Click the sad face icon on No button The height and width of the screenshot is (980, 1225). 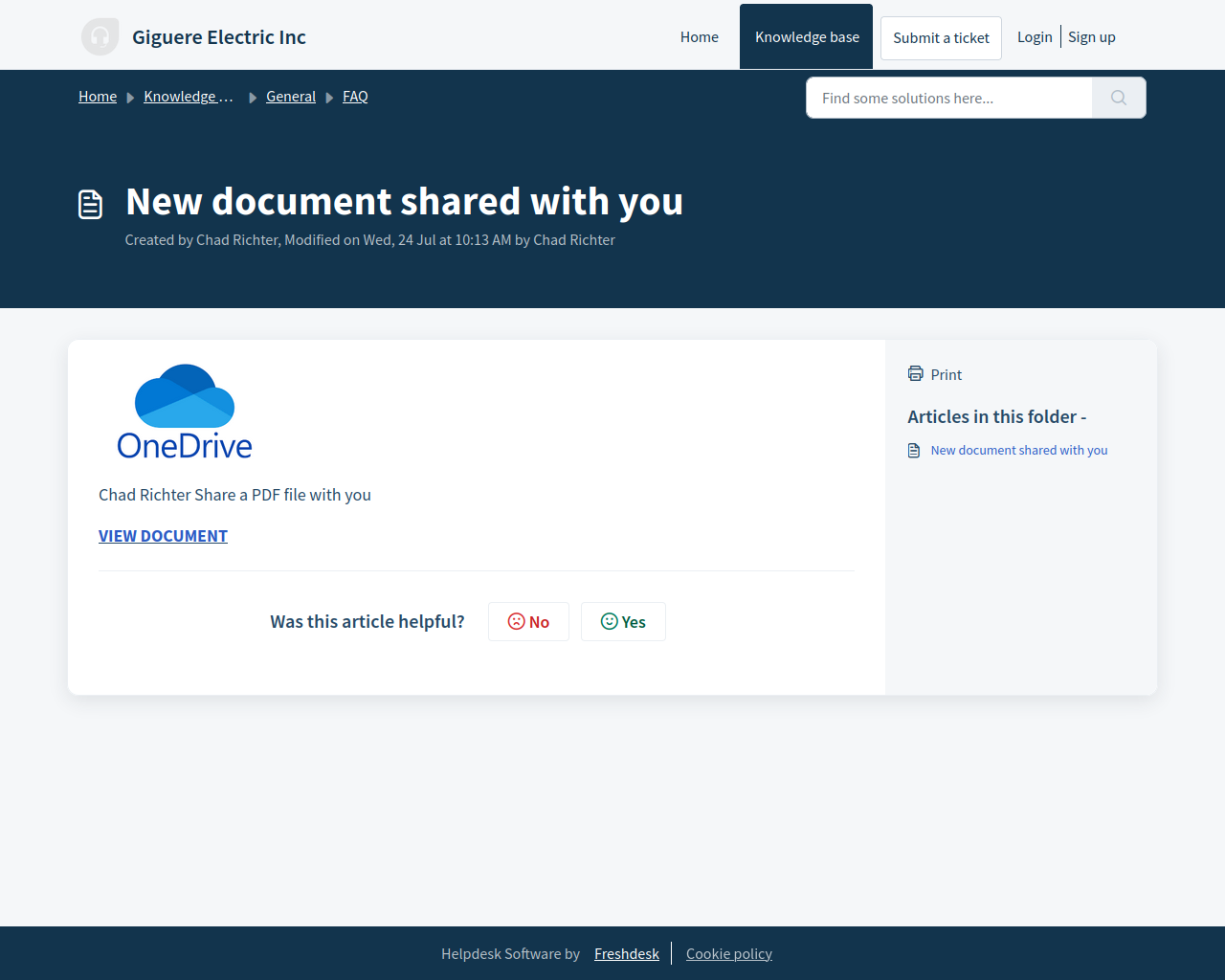517,621
